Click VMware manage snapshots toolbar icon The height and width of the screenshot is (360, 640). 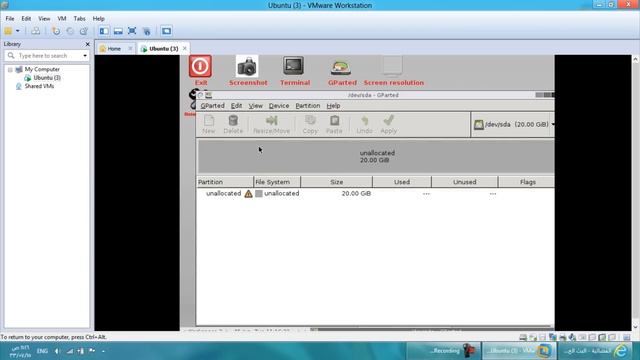[x=84, y=31]
